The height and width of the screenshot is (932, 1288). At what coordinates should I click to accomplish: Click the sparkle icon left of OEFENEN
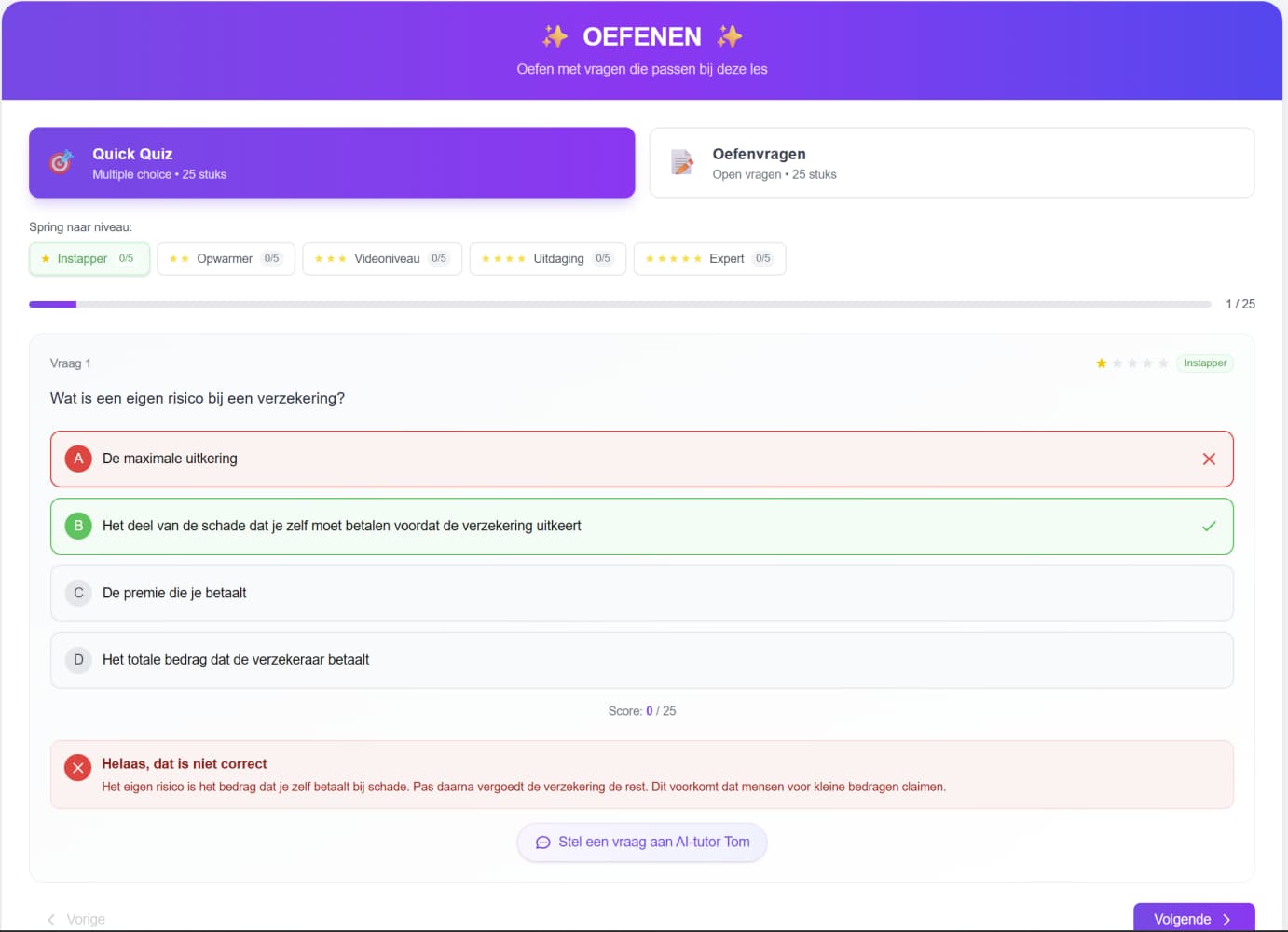pyautogui.click(x=555, y=36)
